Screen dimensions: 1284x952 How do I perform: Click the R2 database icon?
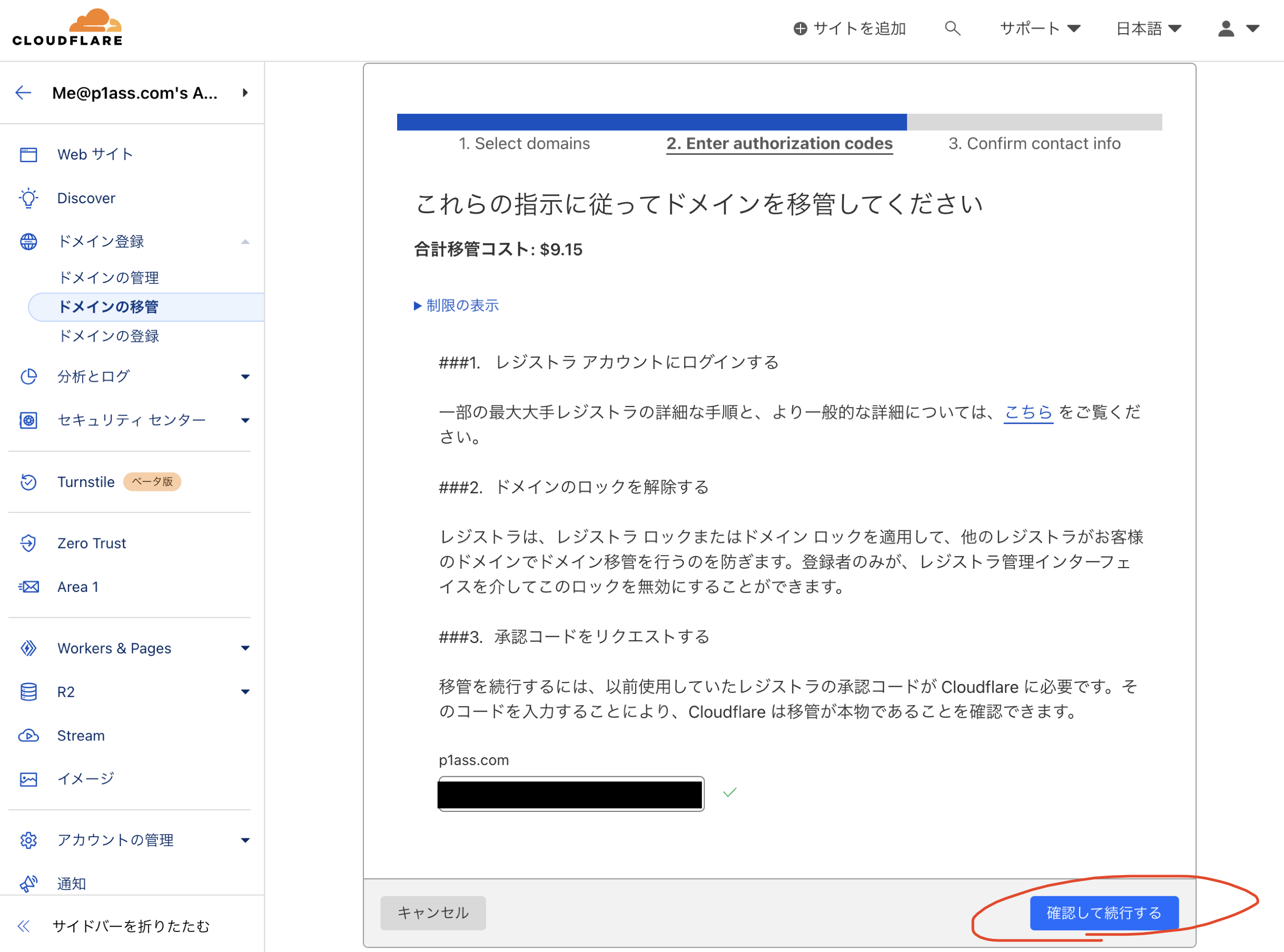coord(28,691)
